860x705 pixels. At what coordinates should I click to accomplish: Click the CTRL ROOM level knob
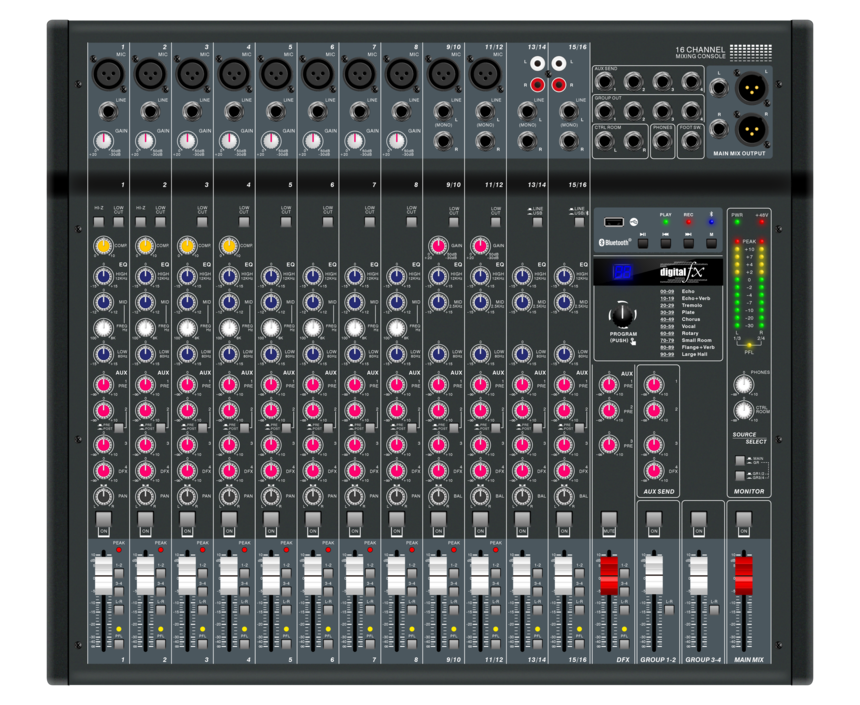point(743,410)
